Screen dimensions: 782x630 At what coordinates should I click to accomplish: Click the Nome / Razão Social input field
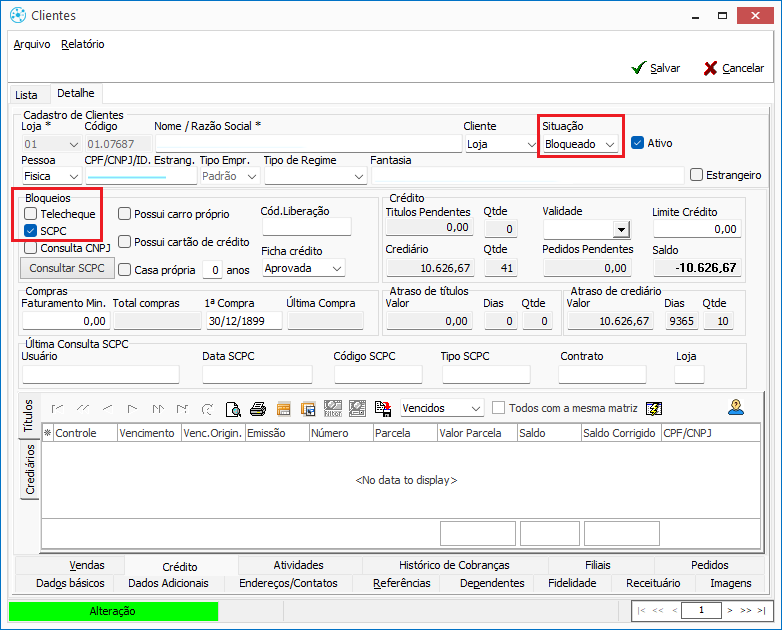(x=309, y=144)
